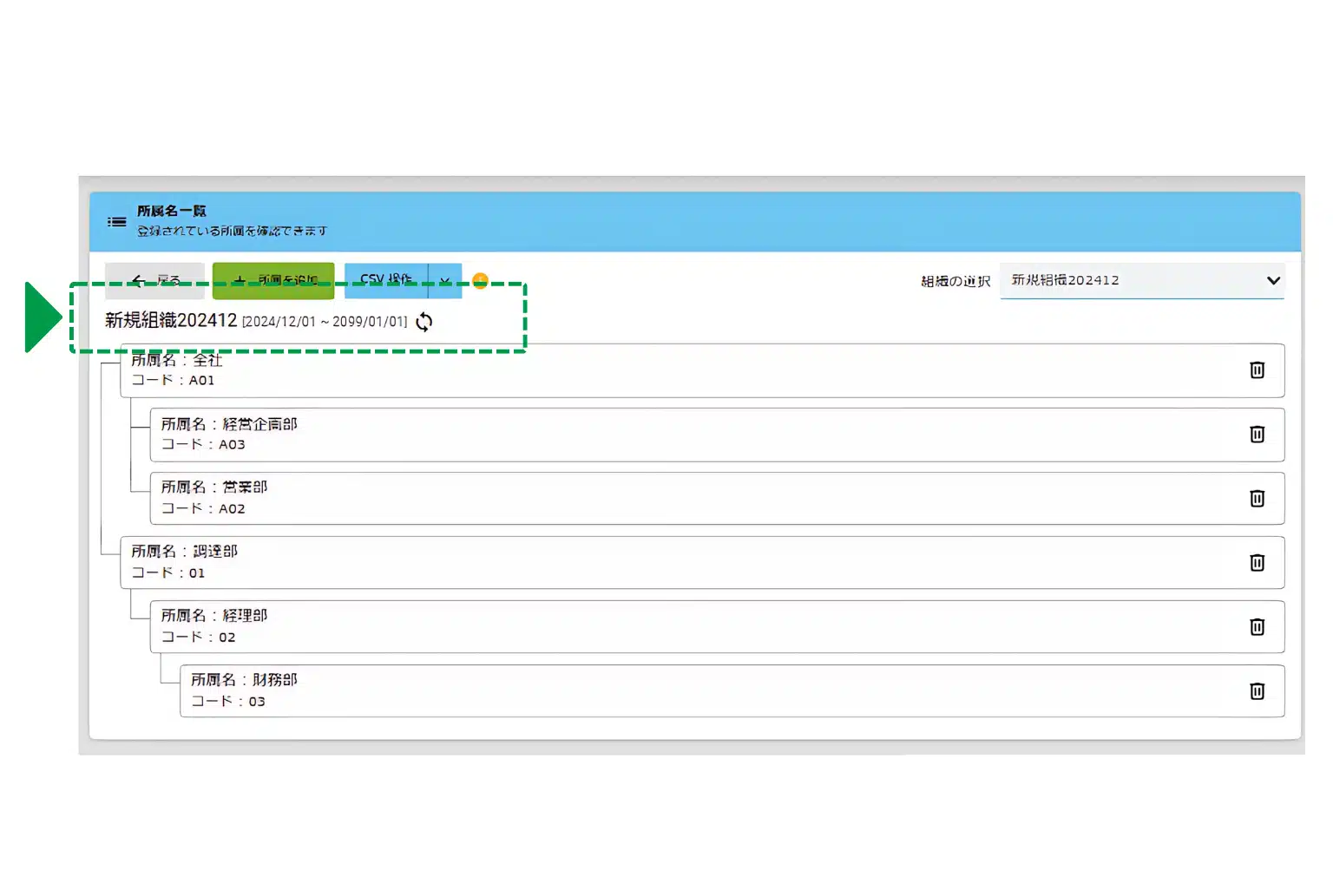The height and width of the screenshot is (896, 1333).
Task: Click the orange help badge near CSV button
Action: (480, 280)
